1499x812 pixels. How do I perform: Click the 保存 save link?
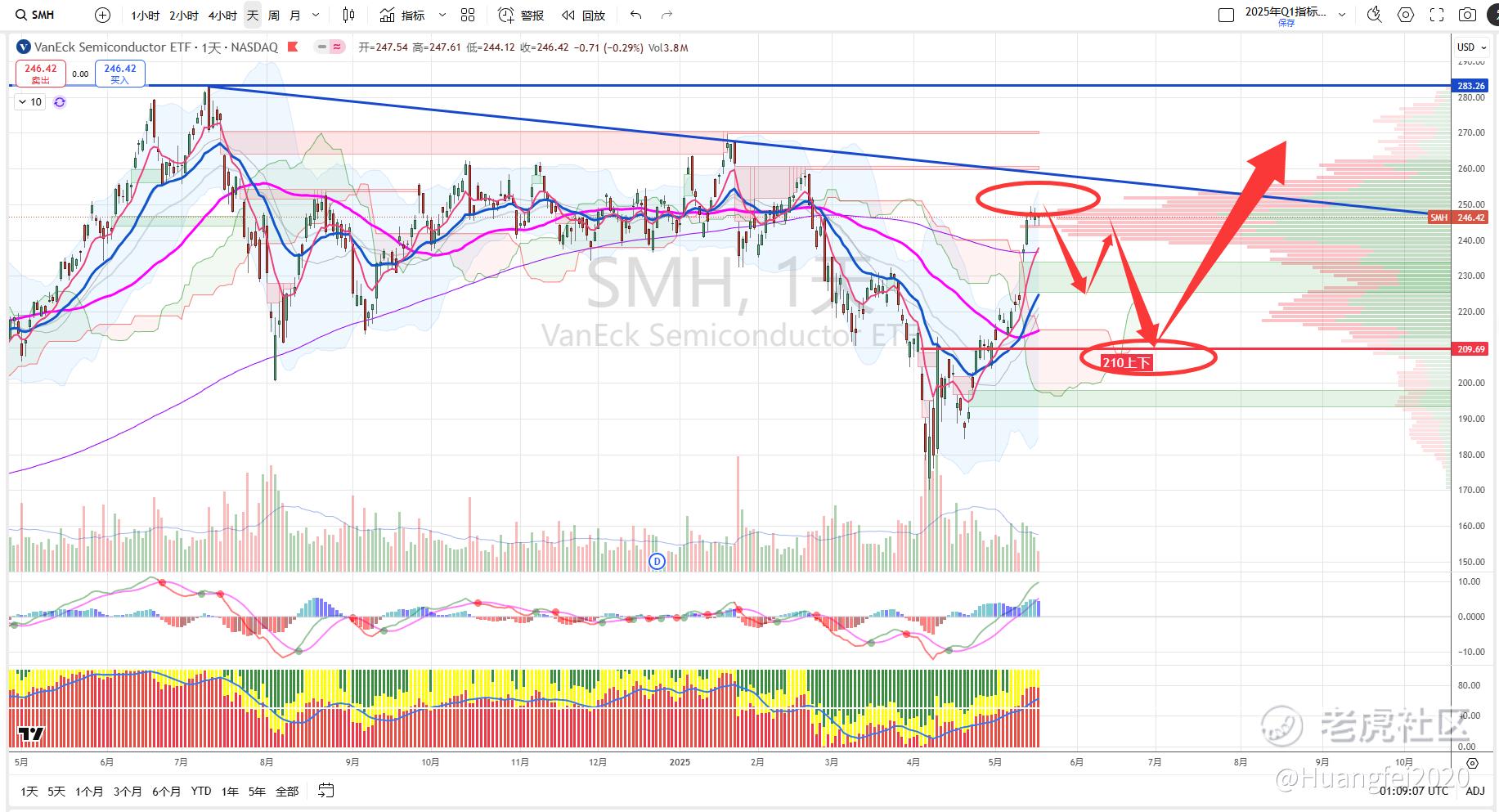click(1286, 23)
